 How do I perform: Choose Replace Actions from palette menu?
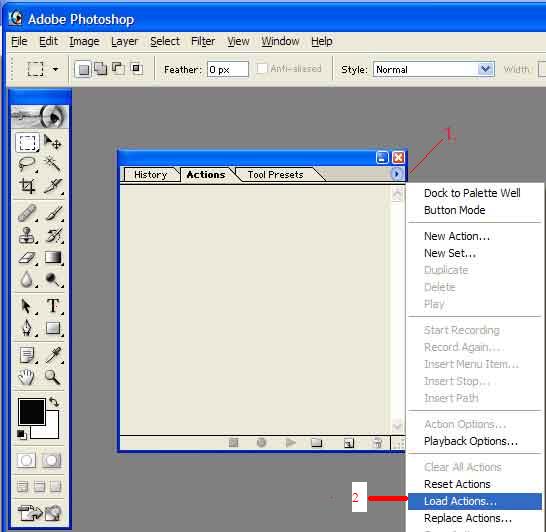475,518
